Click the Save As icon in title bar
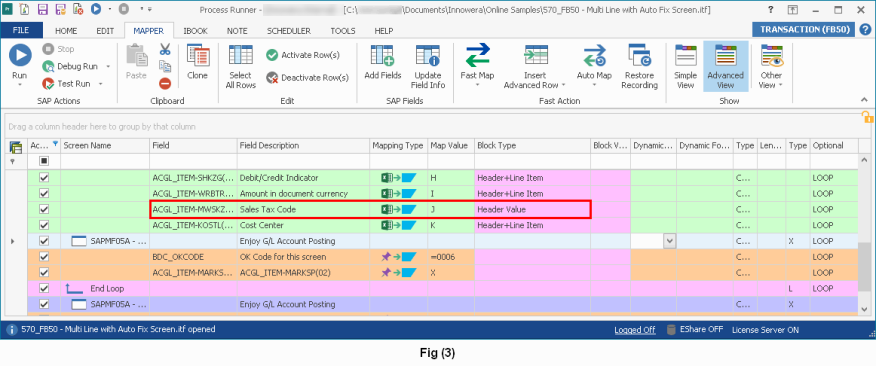Screen dimensions: 876x366 tap(60, 9)
